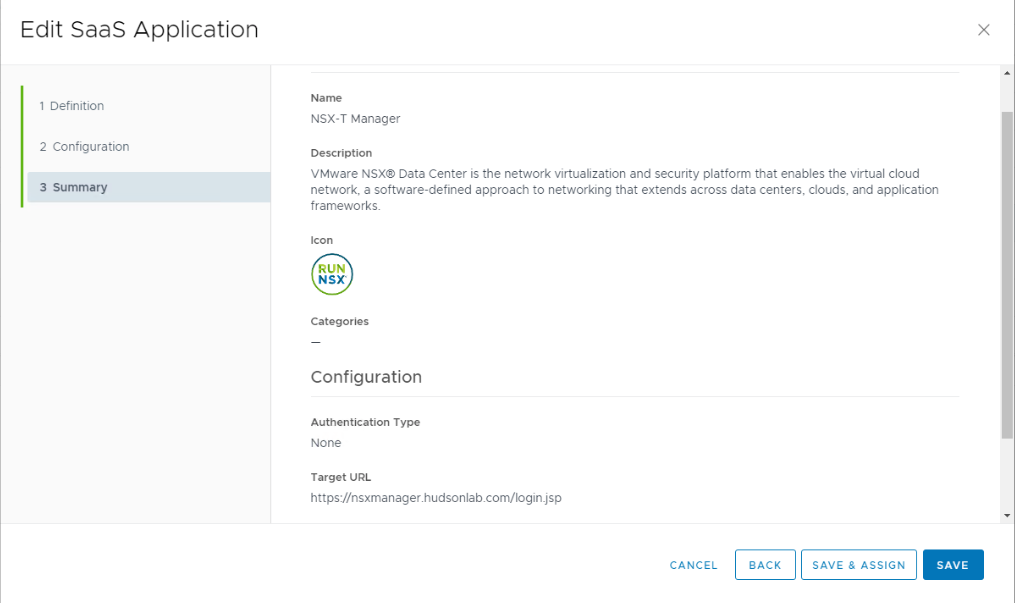Click the VMware NSX description paragraph
The image size is (1015, 603).
[x=625, y=190]
